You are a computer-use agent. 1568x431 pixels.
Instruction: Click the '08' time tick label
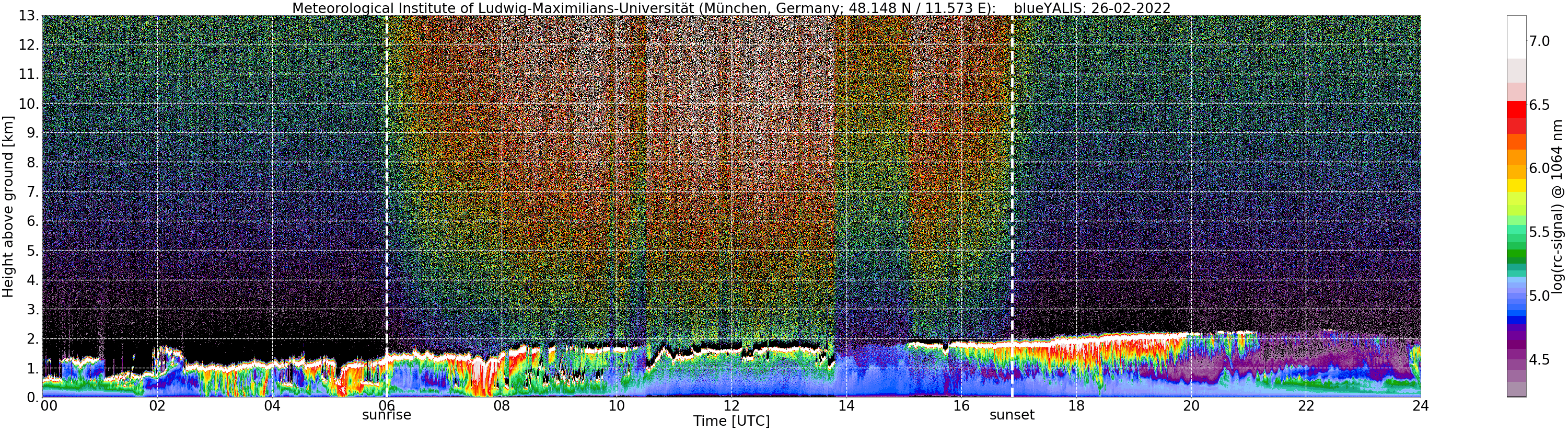click(x=502, y=405)
